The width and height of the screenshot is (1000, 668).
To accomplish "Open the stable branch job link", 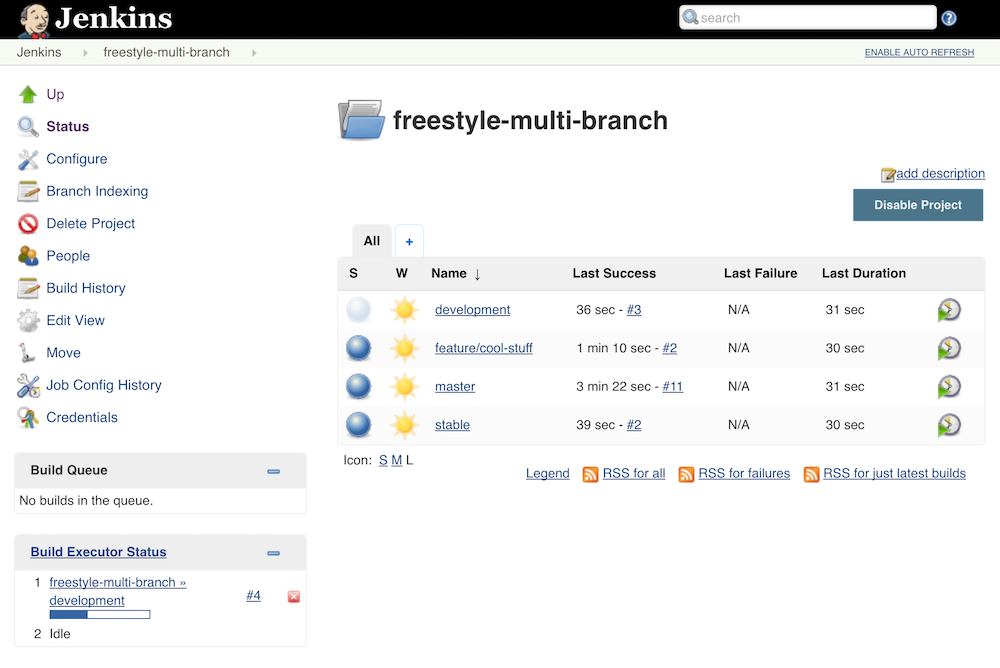I will pos(452,425).
